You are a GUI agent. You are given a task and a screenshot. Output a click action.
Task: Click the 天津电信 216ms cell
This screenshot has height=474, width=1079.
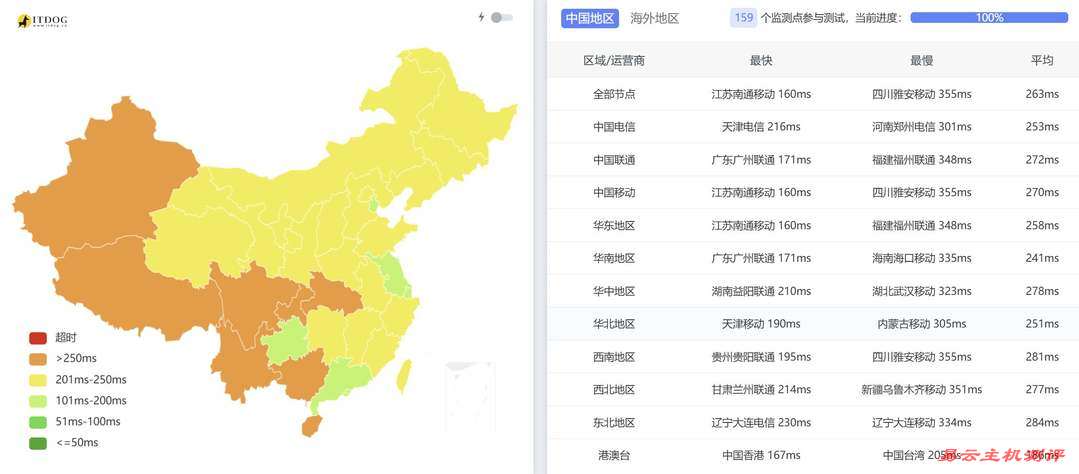761,127
